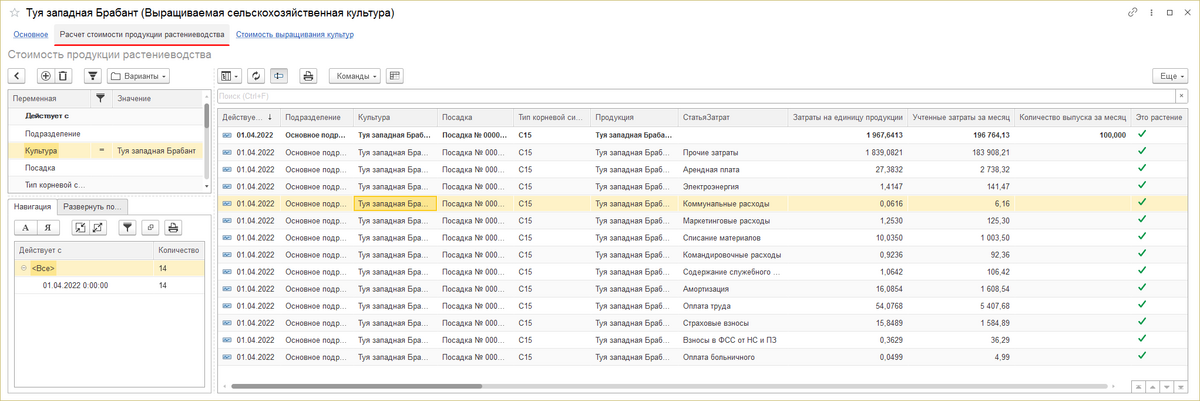This screenshot has width=1200, height=401.
Task: Open the Еще menu button
Action: (1169, 76)
